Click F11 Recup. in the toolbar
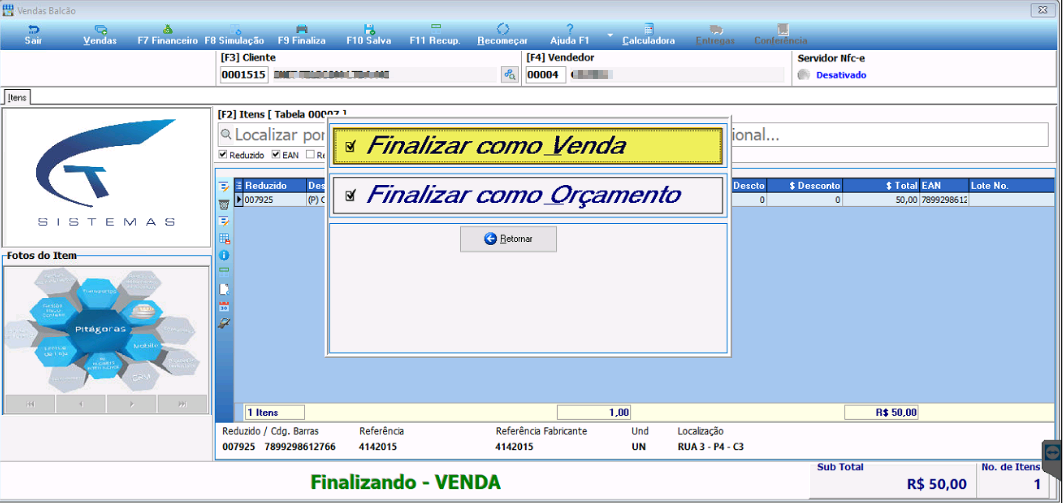1063x503 pixels. [x=435, y=35]
